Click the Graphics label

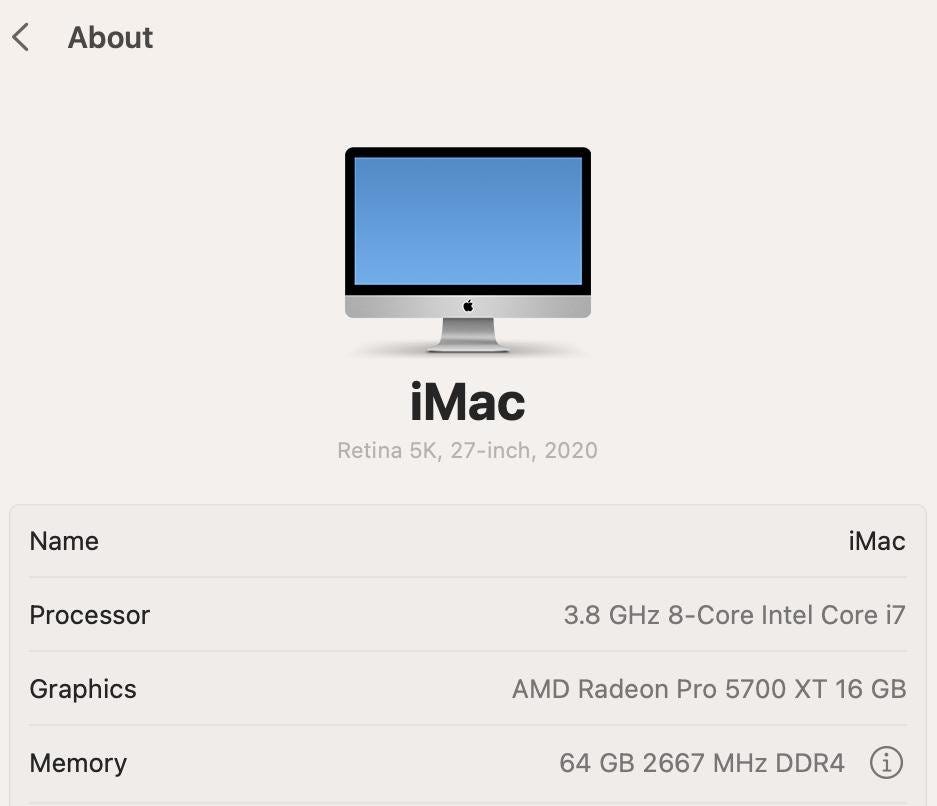point(83,689)
